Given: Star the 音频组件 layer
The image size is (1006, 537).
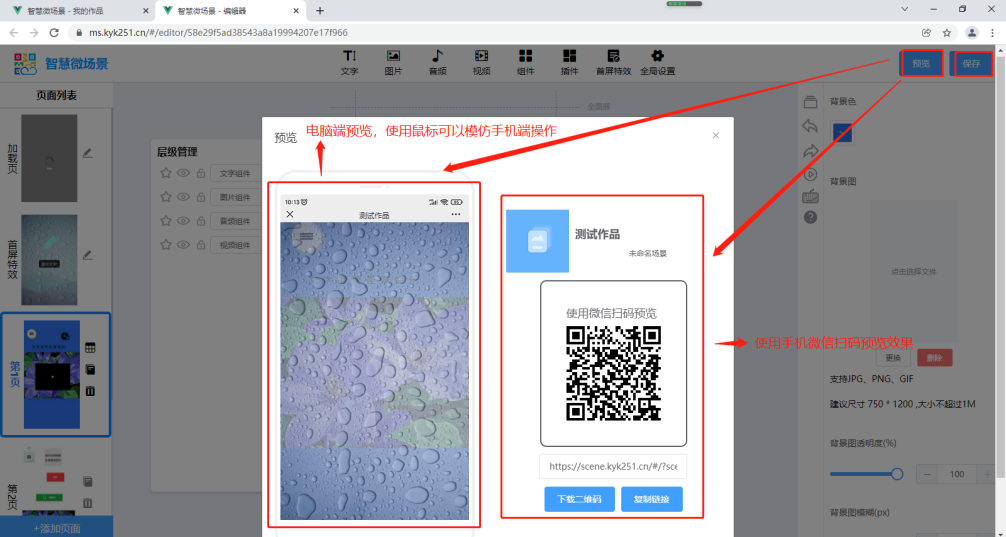Looking at the screenshot, I should point(166,221).
